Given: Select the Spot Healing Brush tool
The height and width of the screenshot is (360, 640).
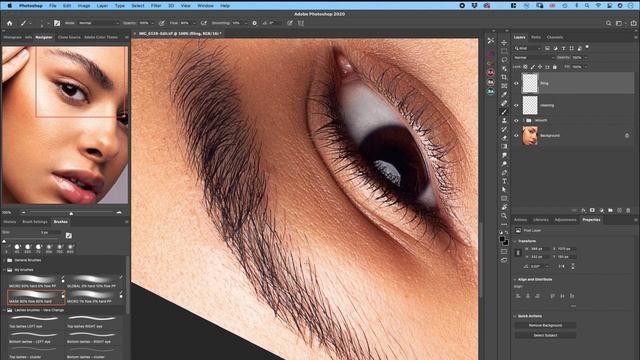Looking at the screenshot, I should (x=504, y=103).
